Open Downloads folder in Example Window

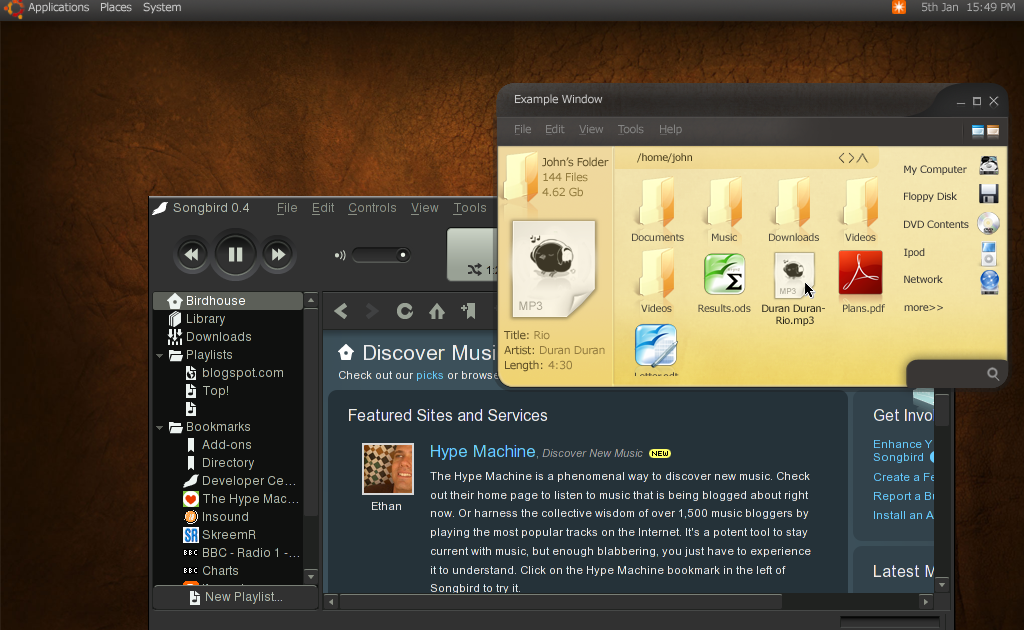[793, 210]
